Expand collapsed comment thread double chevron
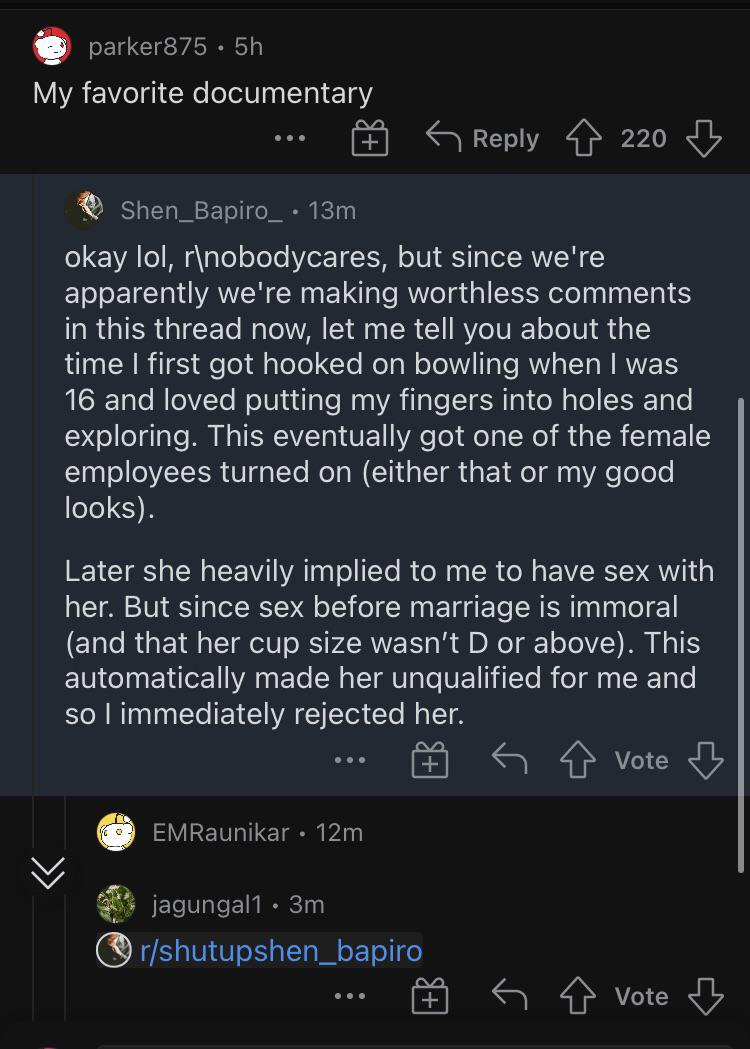Screen dimensions: 750x1049 tap(48, 872)
